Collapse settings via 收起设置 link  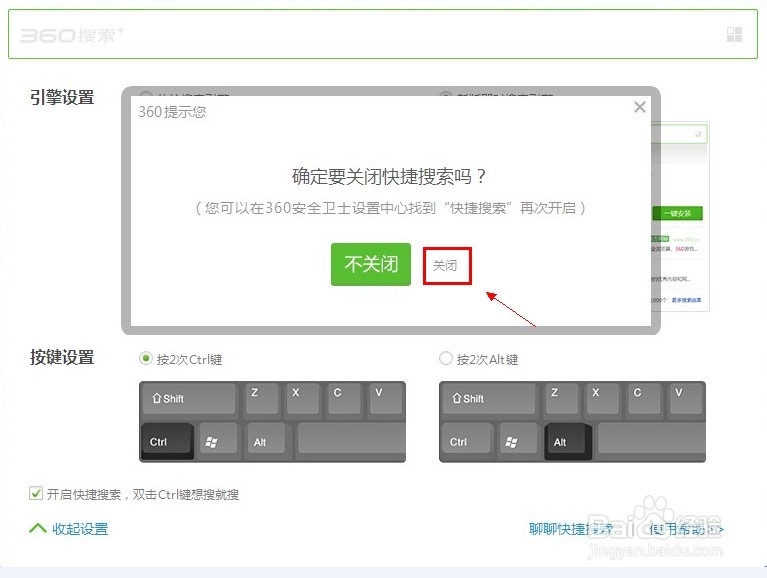pyautogui.click(x=80, y=529)
